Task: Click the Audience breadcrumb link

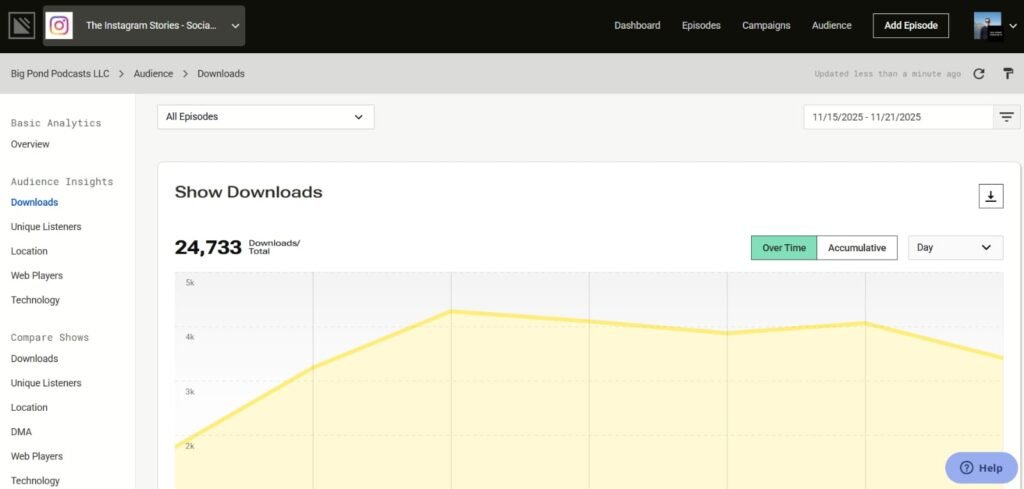Action: pos(153,74)
